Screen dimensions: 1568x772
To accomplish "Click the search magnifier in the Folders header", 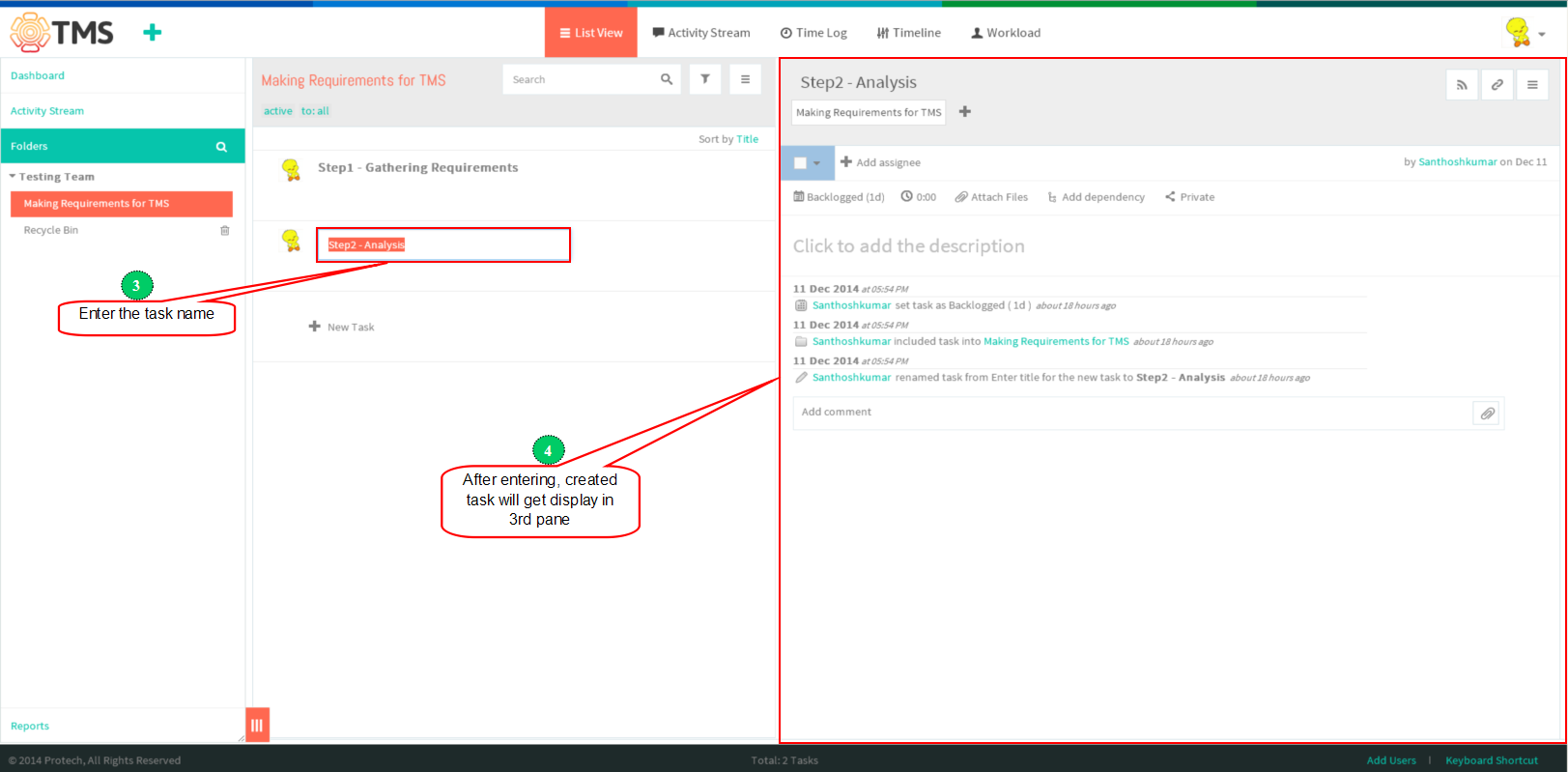I will coord(221,147).
